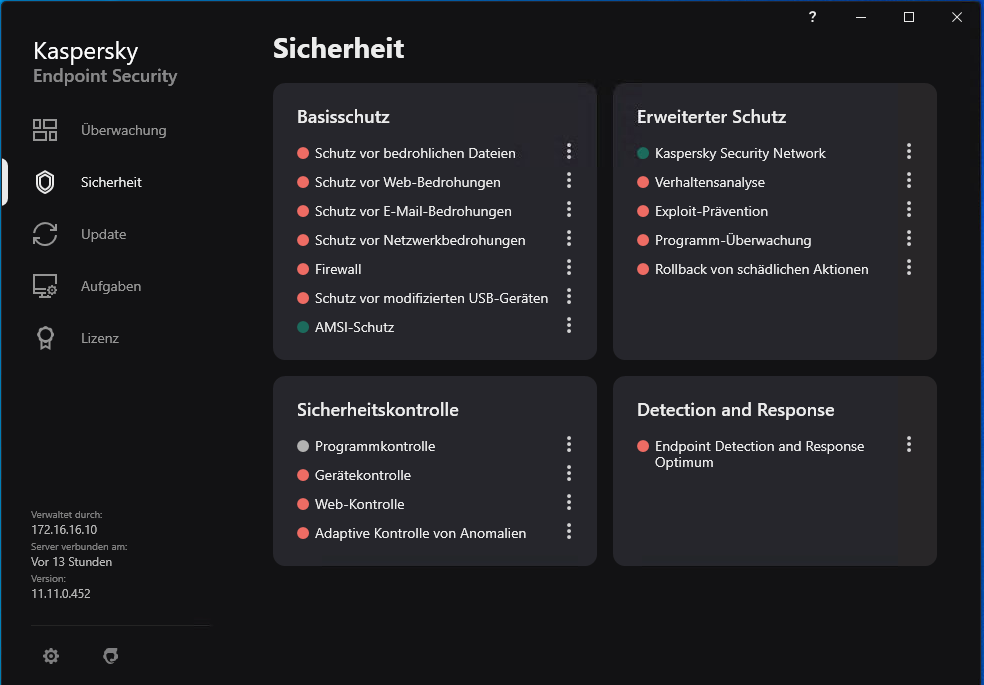Open the Aufgaben section
This screenshot has height=685, width=984.
(111, 287)
